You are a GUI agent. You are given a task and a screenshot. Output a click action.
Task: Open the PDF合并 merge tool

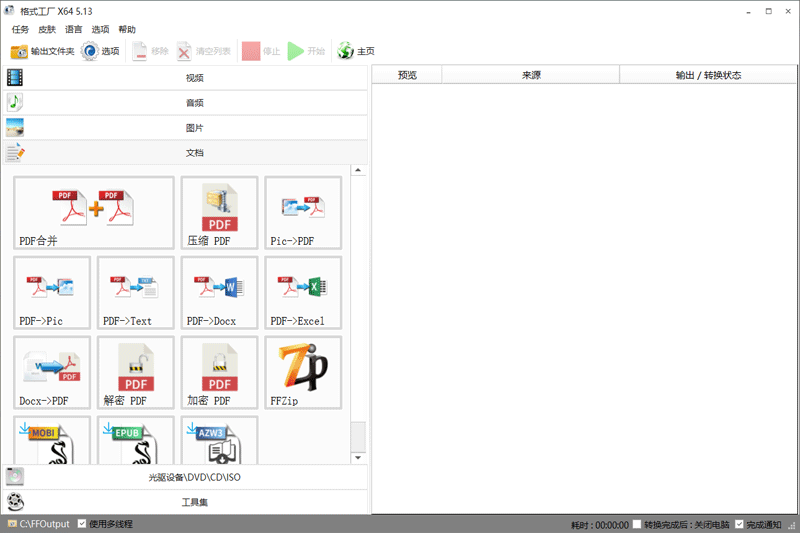point(94,213)
